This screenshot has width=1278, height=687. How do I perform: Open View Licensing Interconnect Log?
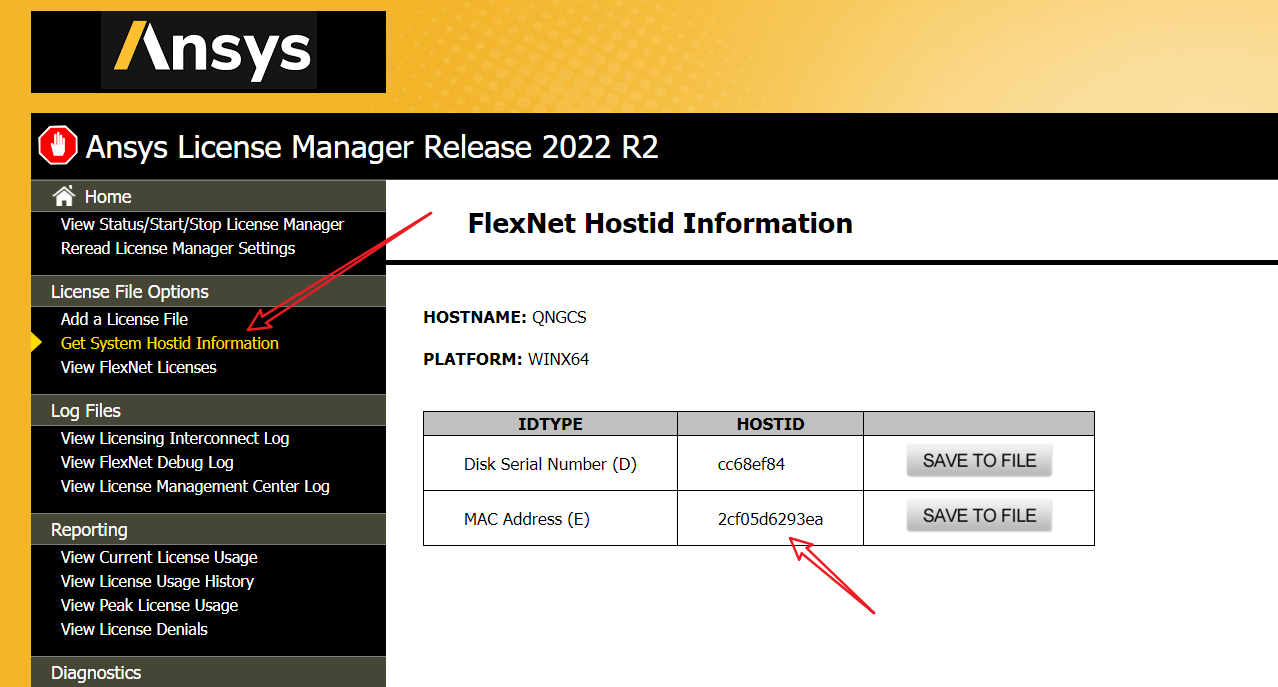175,438
